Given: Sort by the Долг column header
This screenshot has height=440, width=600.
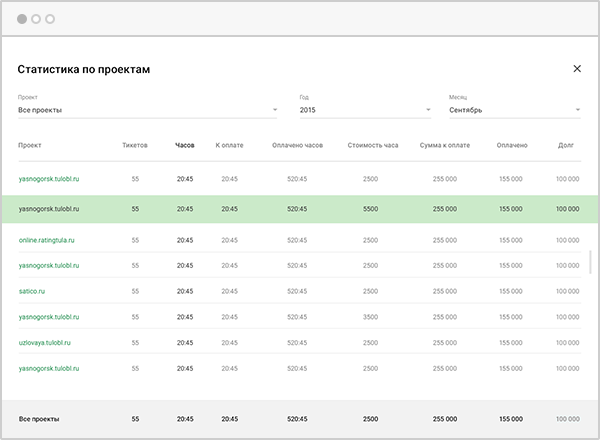Looking at the screenshot, I should click(x=566, y=145).
